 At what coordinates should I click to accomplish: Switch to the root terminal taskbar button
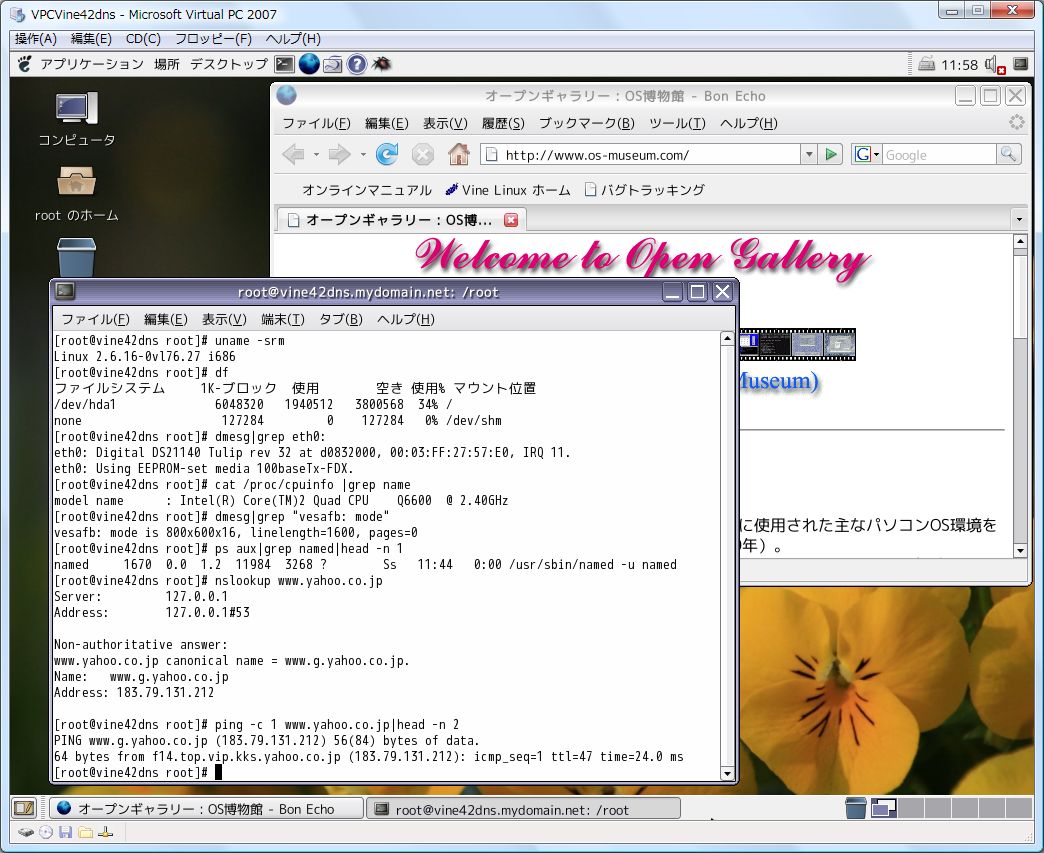(x=524, y=808)
